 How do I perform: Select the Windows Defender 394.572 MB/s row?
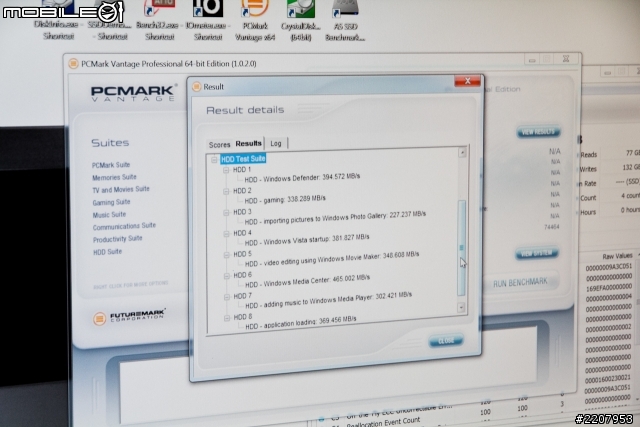click(x=302, y=178)
